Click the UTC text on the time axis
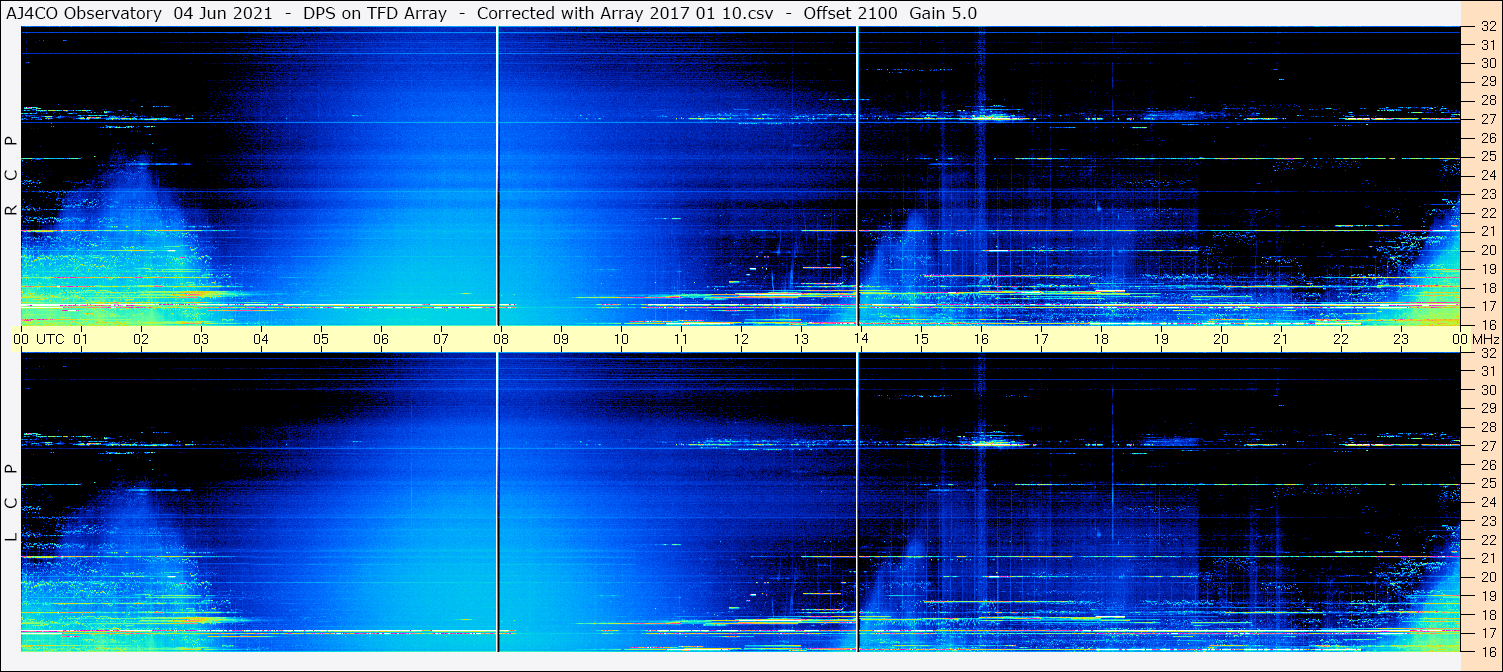The width and height of the screenshot is (1503, 672). (x=50, y=339)
